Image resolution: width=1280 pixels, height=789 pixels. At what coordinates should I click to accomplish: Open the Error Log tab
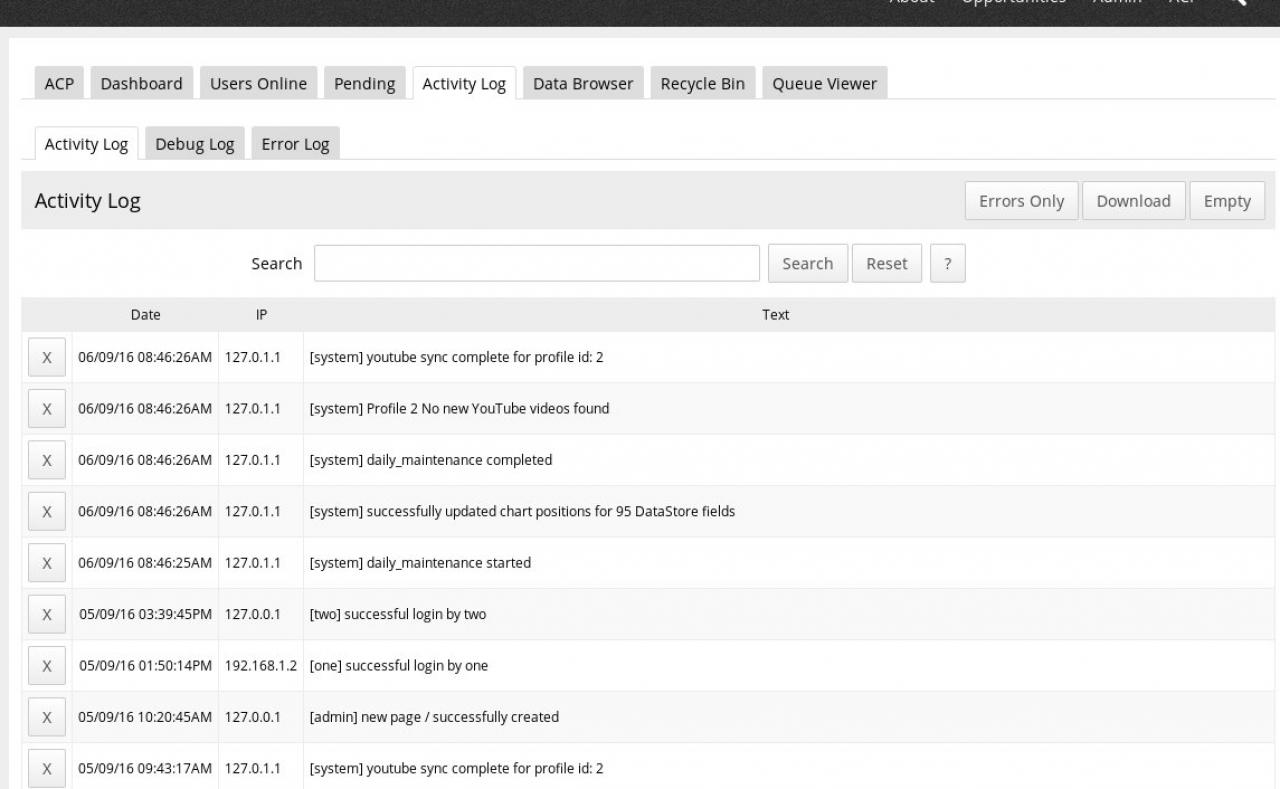click(295, 144)
